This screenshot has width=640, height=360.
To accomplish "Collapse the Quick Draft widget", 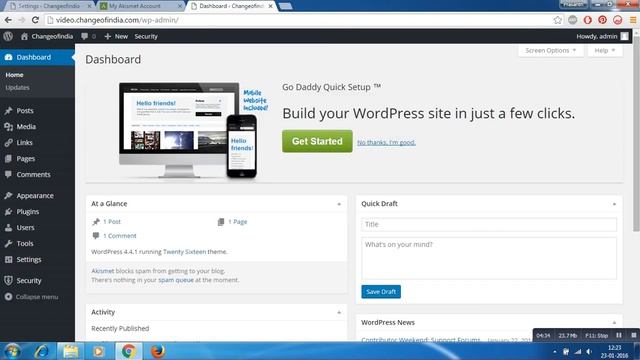I will tap(614, 204).
